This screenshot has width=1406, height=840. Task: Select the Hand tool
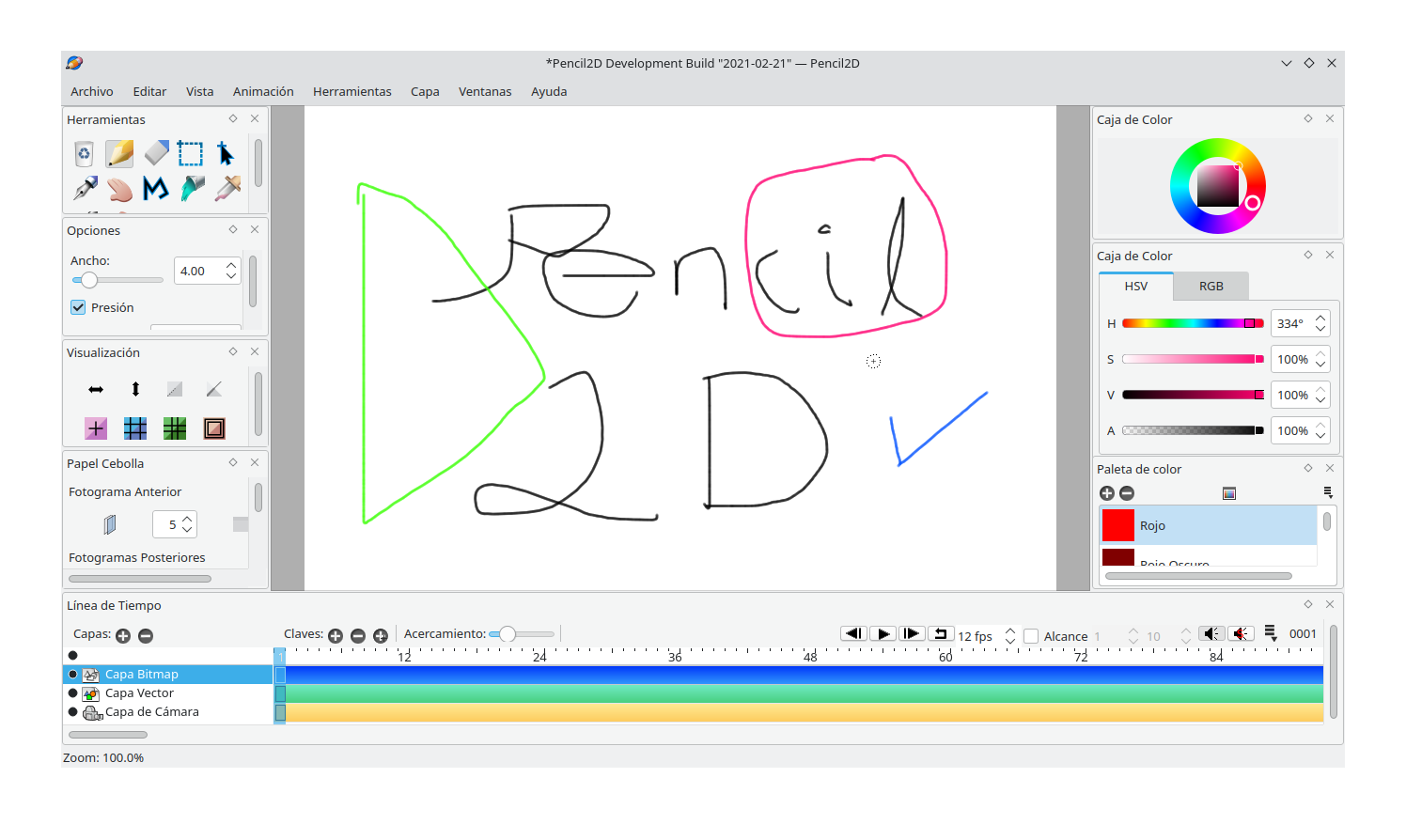click(120, 189)
